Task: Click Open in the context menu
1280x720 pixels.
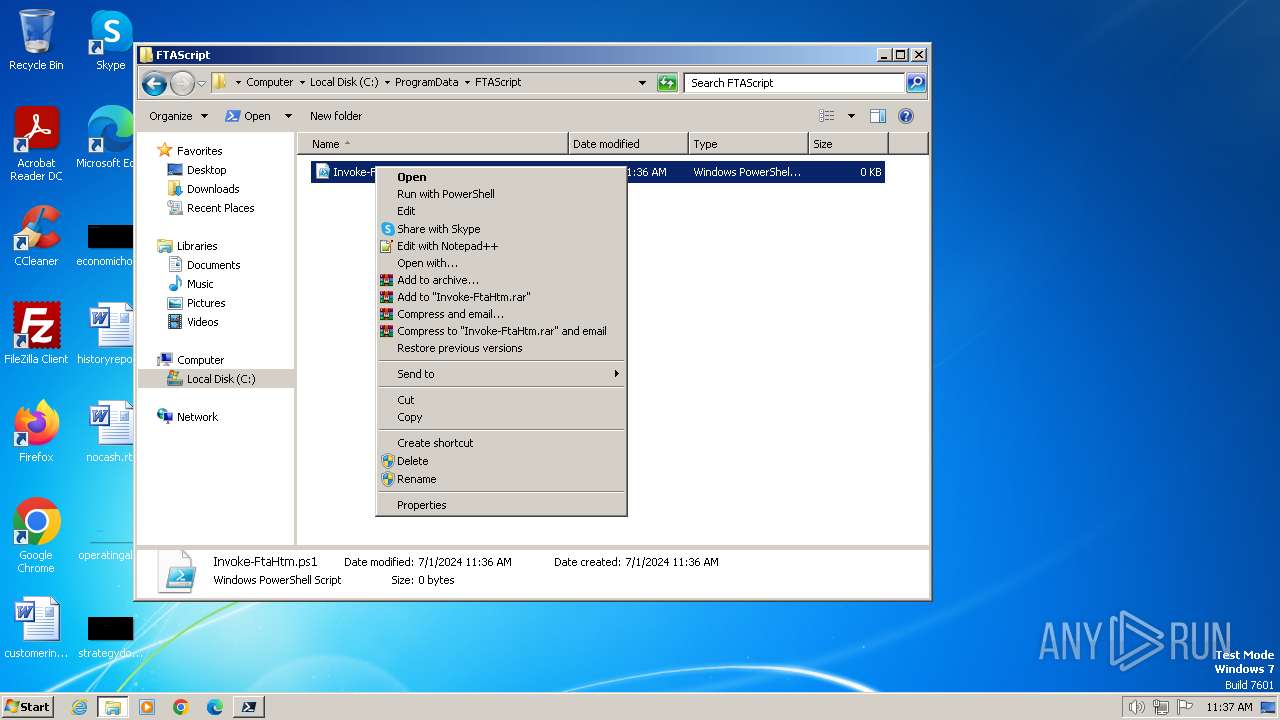Action: coord(501,177)
